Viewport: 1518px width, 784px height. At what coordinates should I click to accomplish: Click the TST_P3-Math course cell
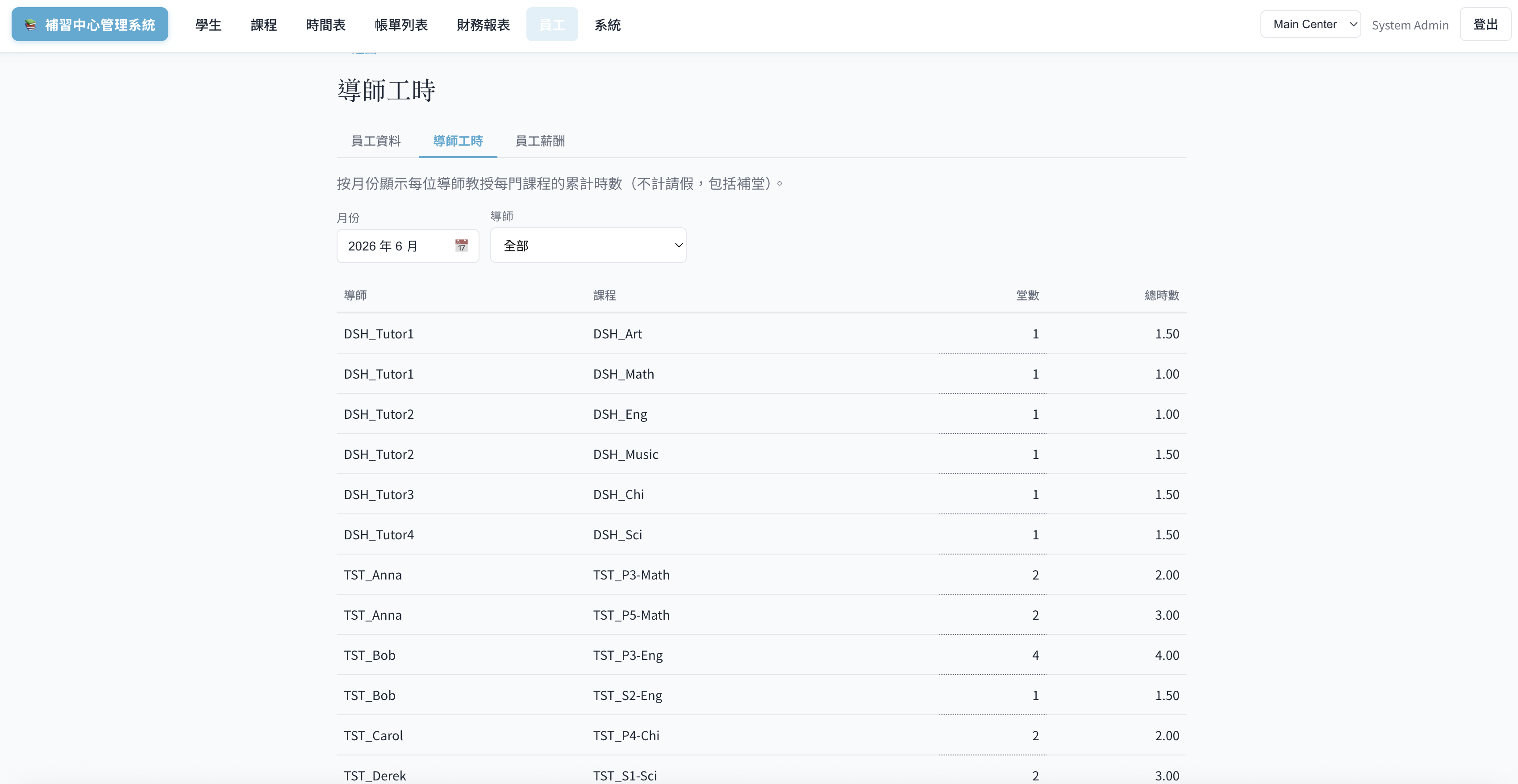tap(631, 574)
